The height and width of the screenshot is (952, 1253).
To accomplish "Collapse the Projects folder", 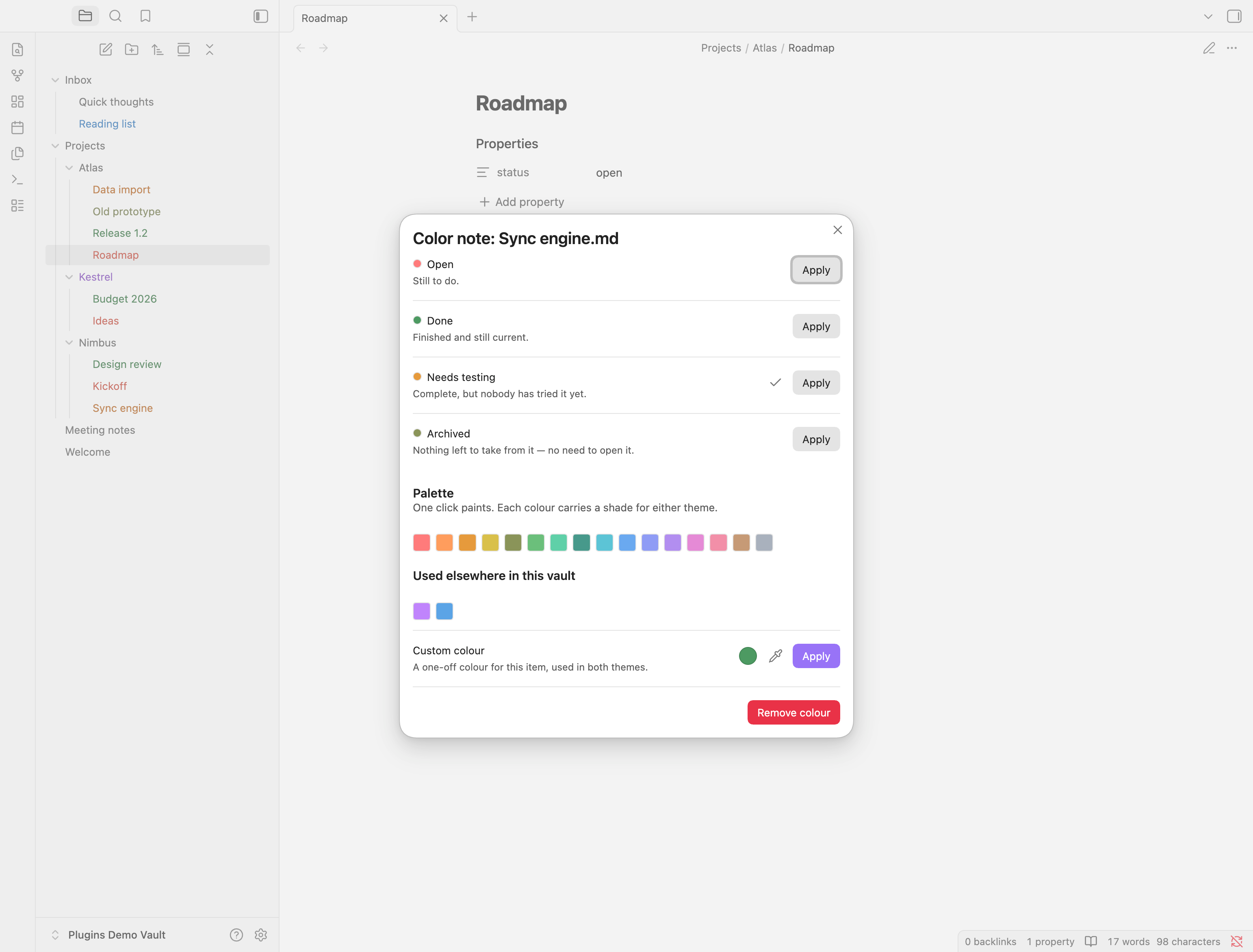I will coord(55,146).
